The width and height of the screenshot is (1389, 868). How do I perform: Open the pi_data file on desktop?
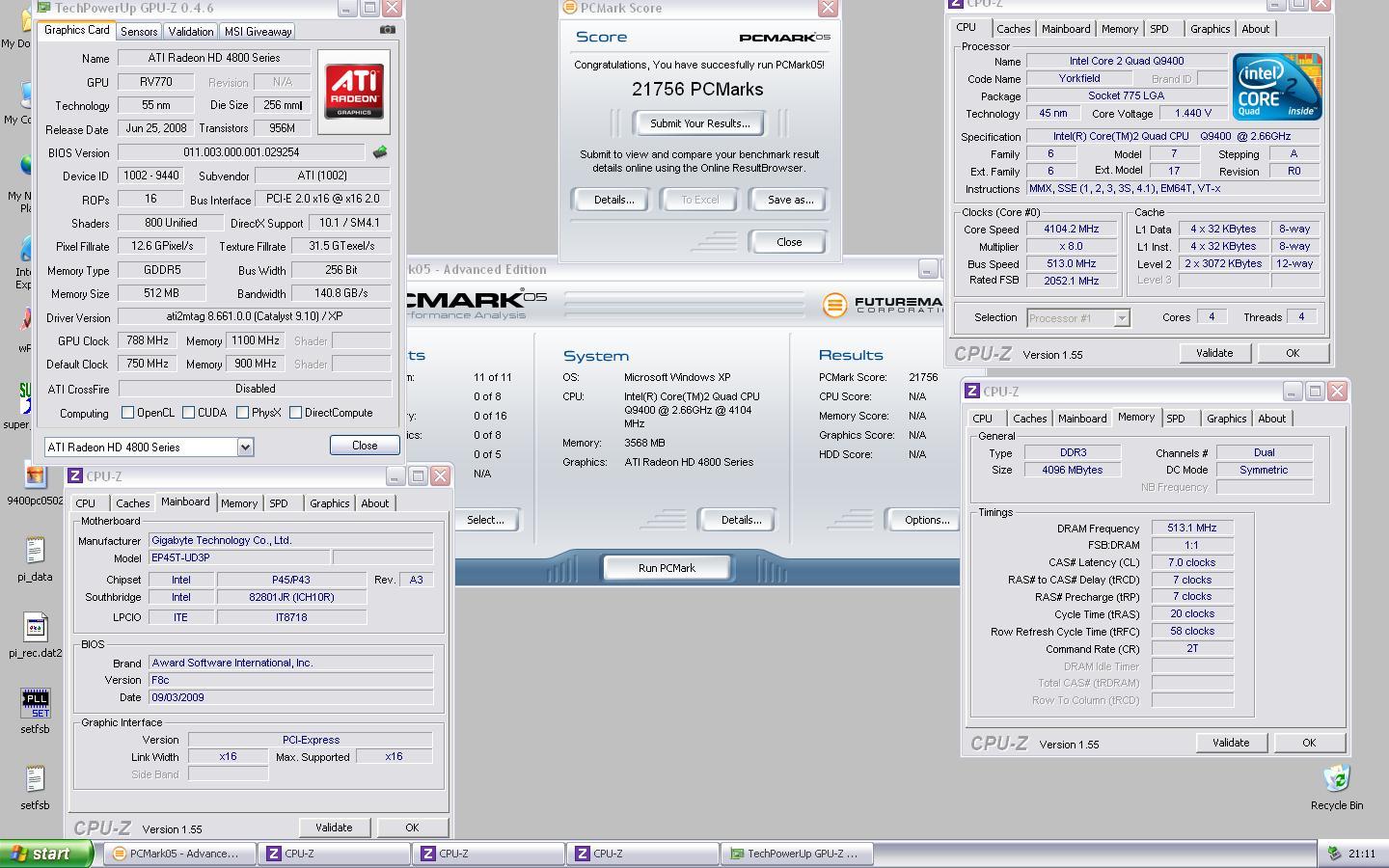point(35,558)
